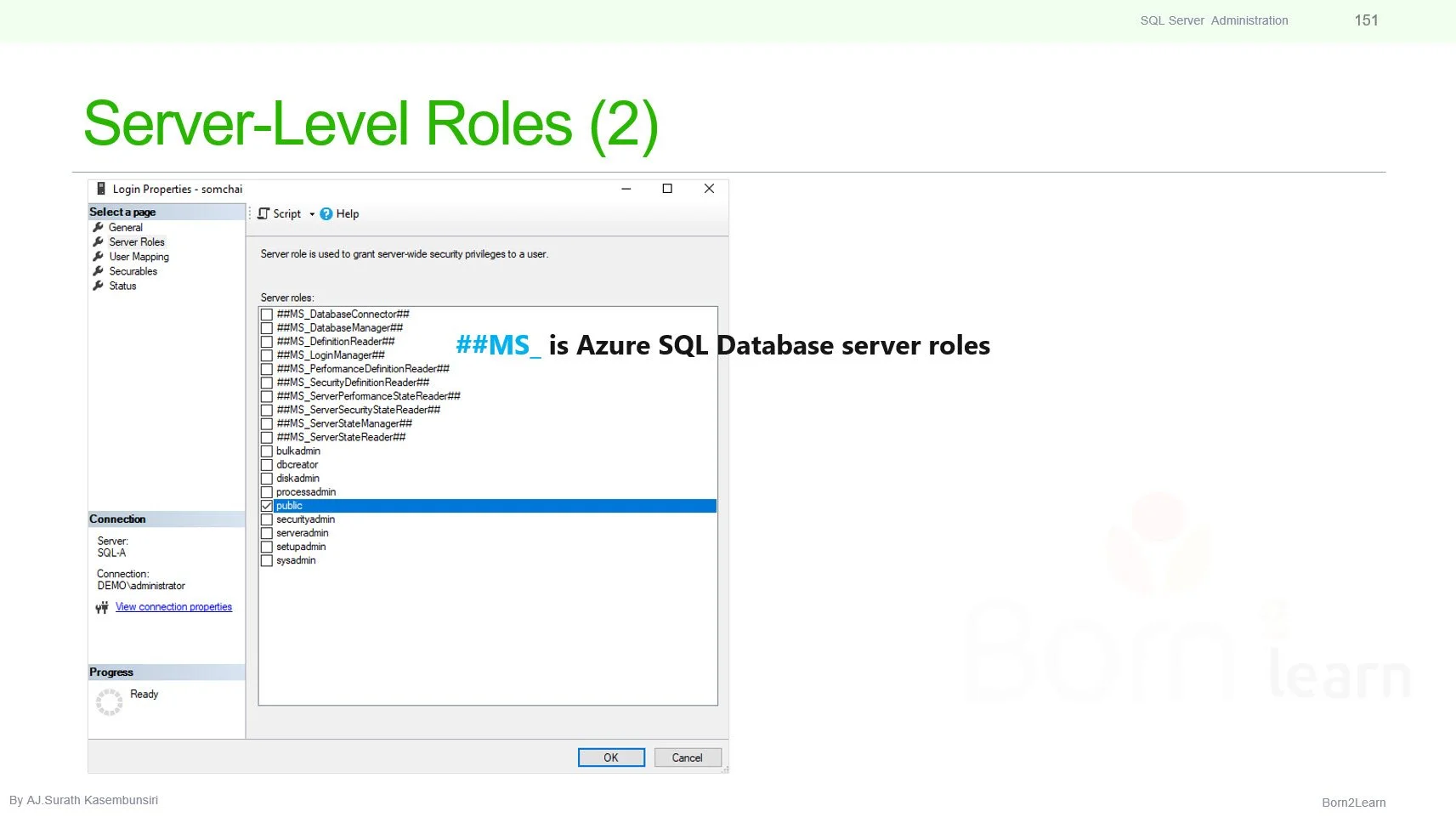Check the ##MS_DatabaseConnector## role
The width and height of the screenshot is (1456, 817).
coord(267,315)
